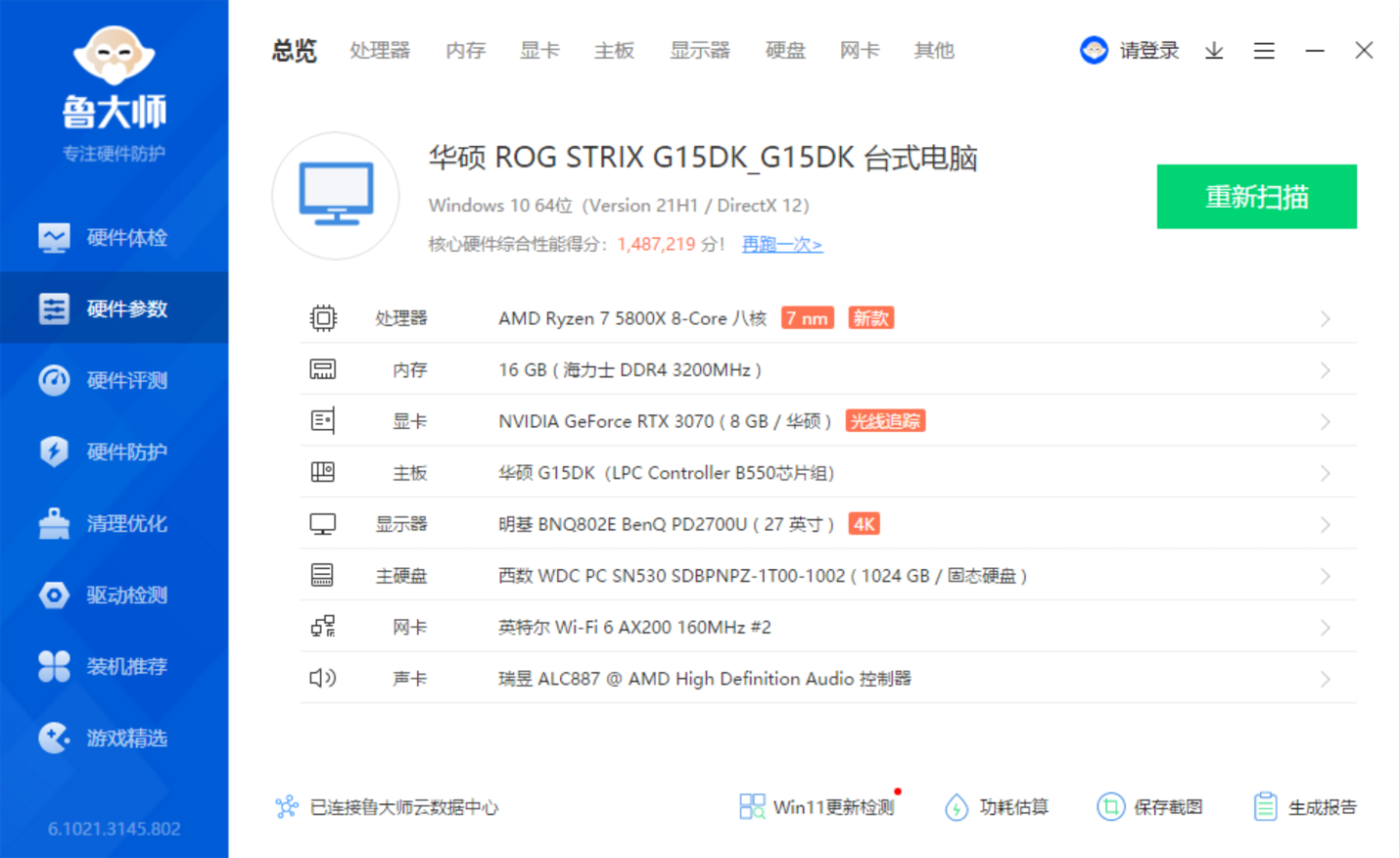Click the 硬件评测 gauge icon

click(x=53, y=380)
